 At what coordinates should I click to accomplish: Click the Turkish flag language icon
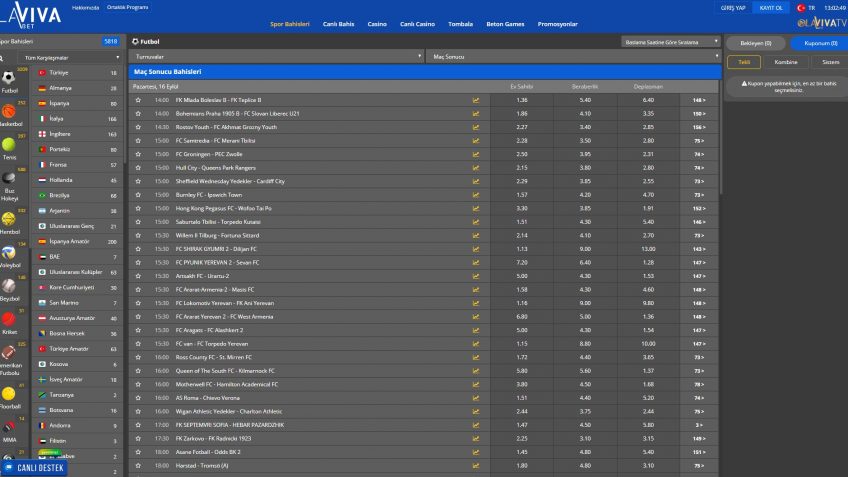click(801, 8)
